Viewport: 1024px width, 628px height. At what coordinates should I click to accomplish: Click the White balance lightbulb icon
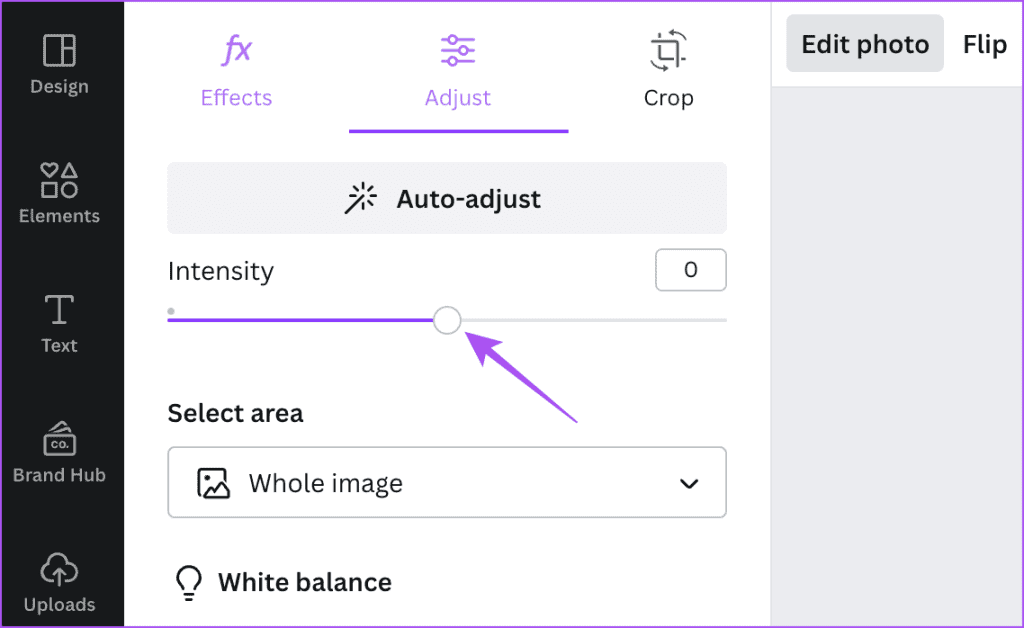(x=189, y=582)
